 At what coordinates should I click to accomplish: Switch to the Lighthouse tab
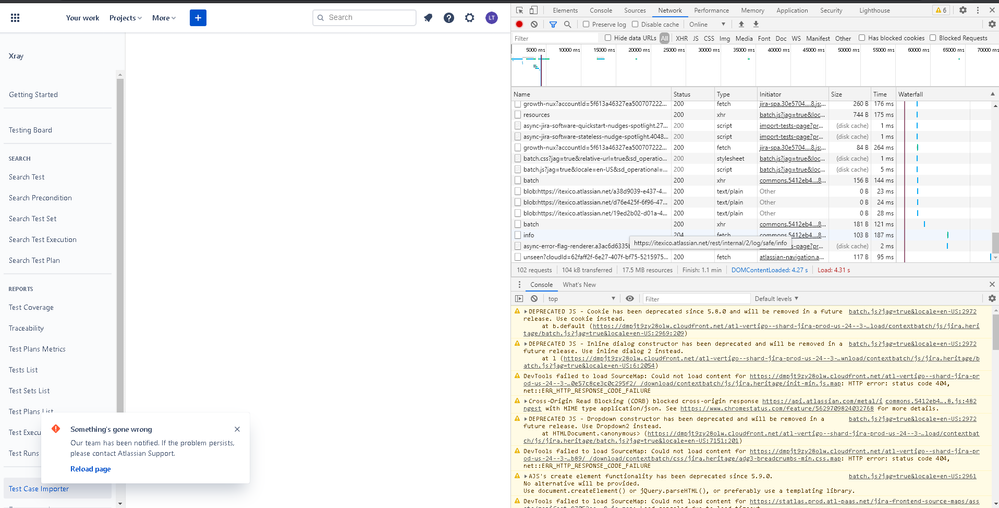tap(874, 10)
